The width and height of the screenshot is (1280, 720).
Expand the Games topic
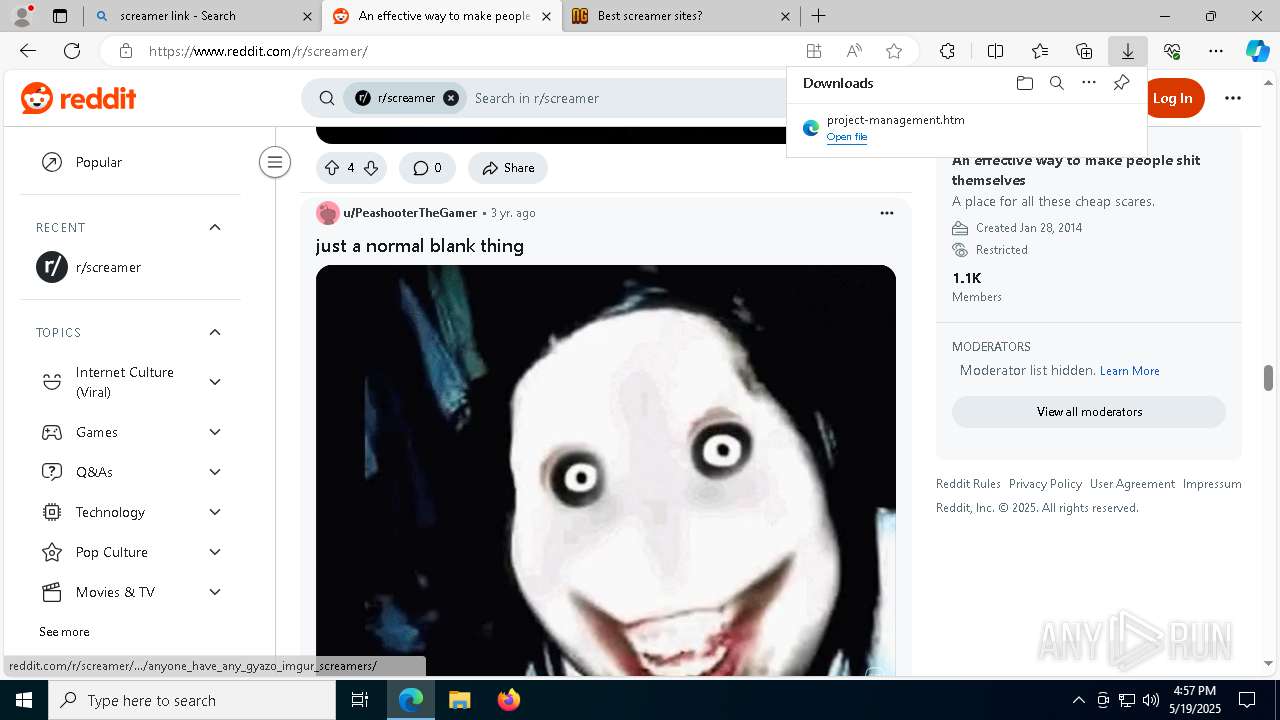[215, 432]
